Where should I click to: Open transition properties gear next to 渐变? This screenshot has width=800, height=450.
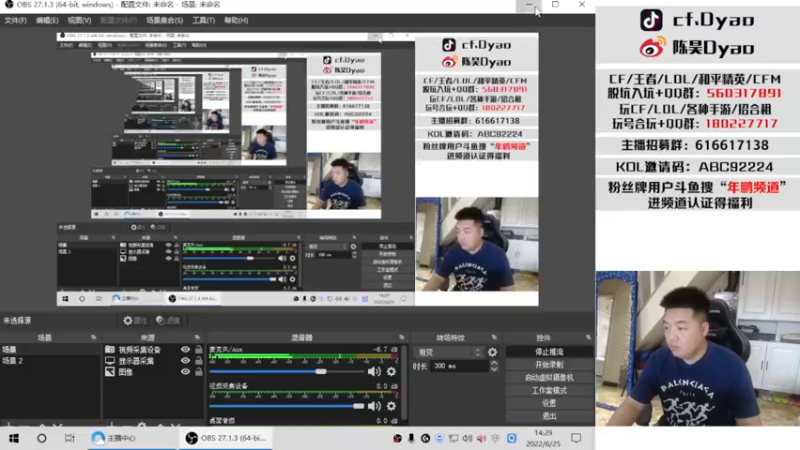coord(492,352)
